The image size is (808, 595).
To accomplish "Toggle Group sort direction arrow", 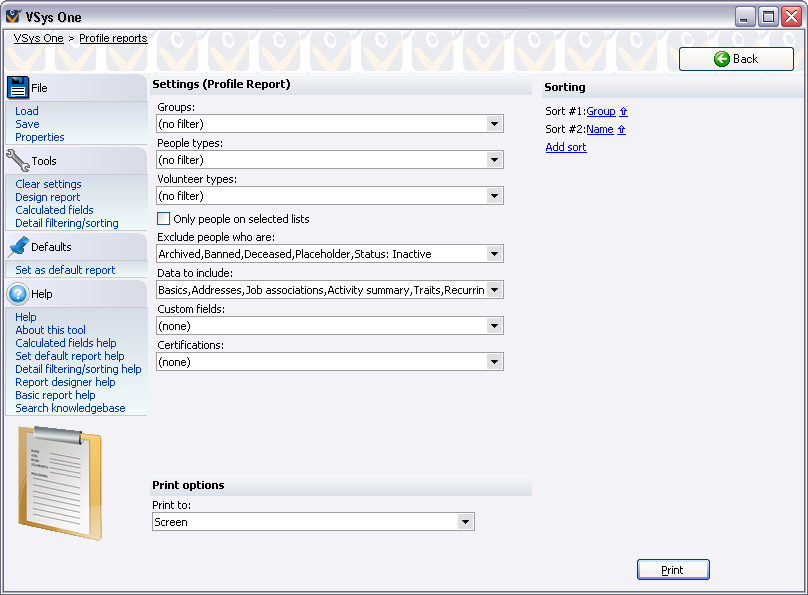I will click(623, 112).
